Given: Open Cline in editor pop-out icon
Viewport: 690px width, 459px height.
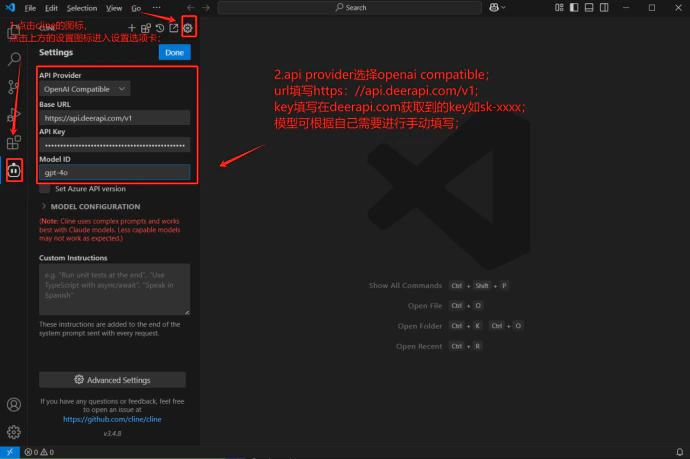Looking at the screenshot, I should 174,28.
